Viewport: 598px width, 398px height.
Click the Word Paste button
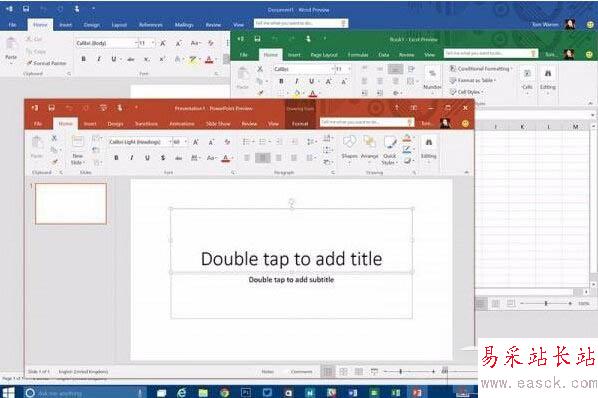pos(11,50)
